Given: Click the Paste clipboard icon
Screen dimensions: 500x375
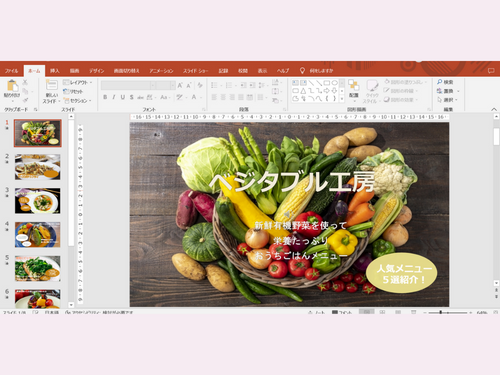Looking at the screenshot, I should (12, 86).
